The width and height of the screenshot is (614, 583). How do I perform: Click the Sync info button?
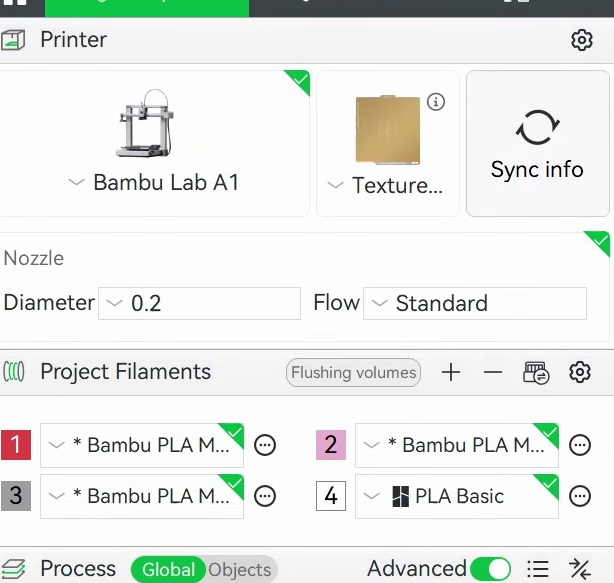pos(538,143)
